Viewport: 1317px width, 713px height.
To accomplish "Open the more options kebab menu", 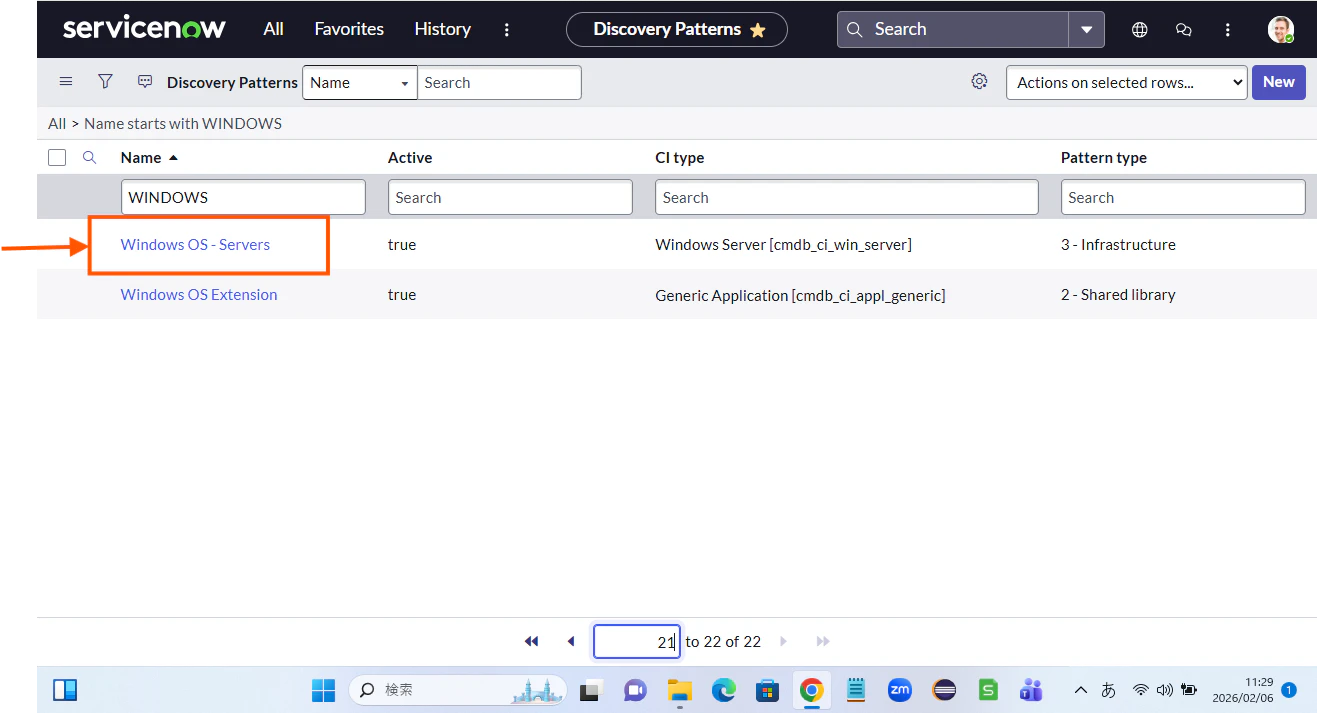I will point(507,30).
